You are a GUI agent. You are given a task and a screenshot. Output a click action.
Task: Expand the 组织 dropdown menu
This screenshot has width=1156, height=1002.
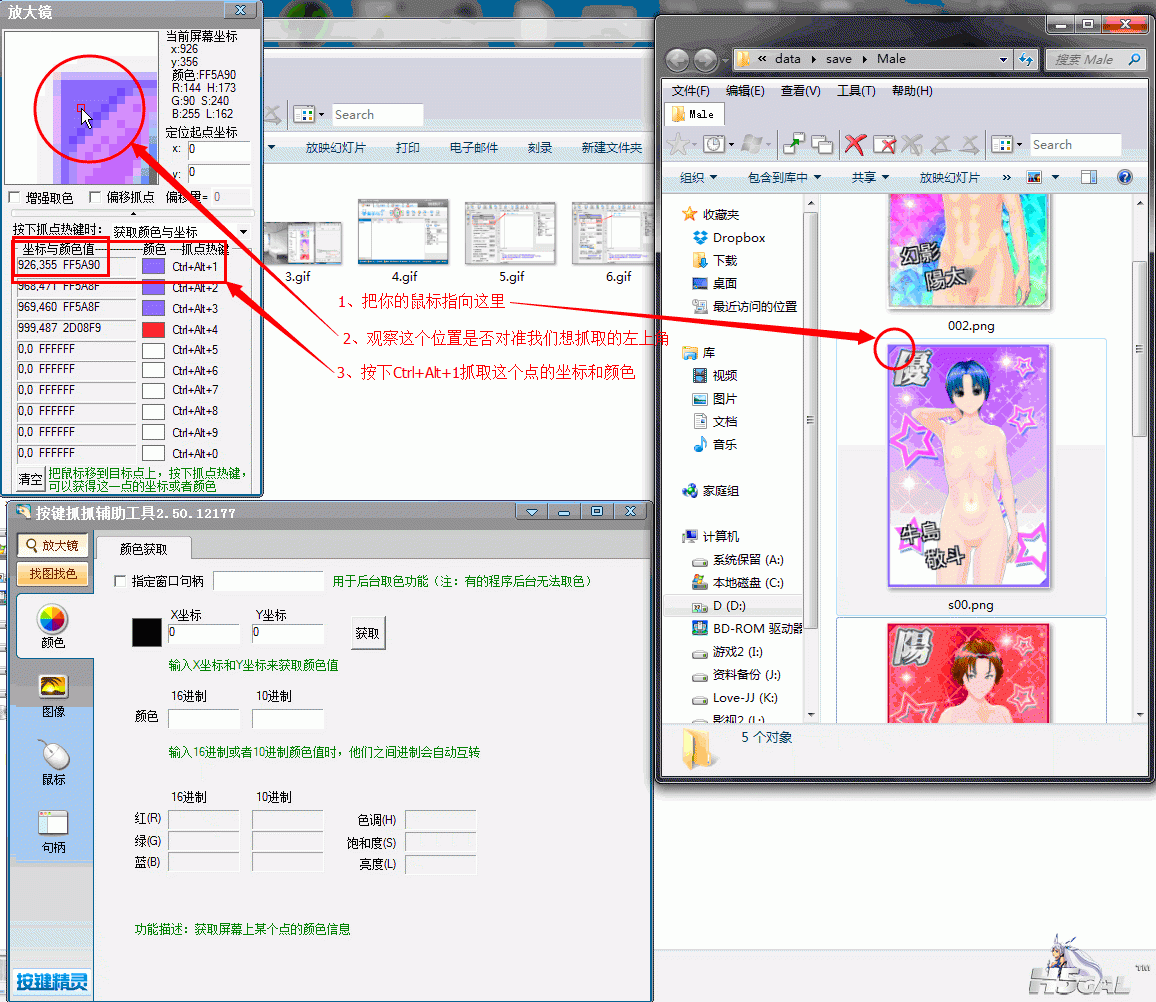point(697,177)
